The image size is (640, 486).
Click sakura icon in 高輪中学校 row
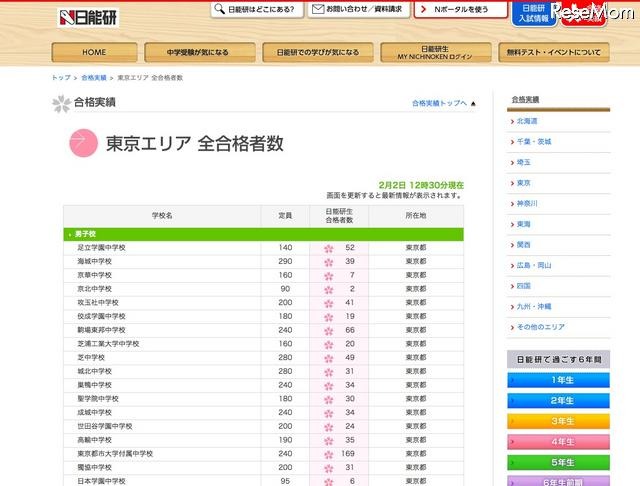(x=329, y=441)
